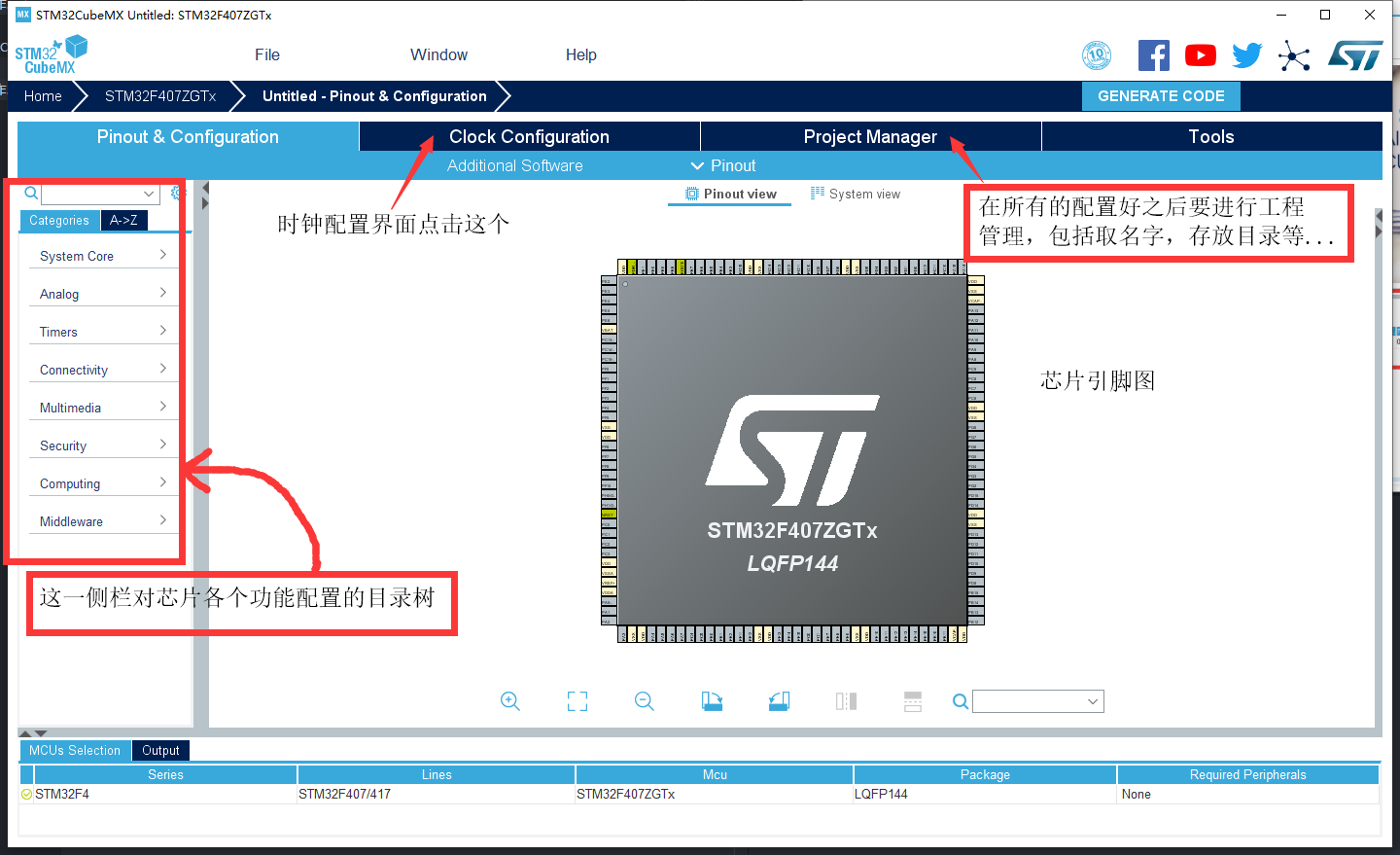
Task: Open the categories settings gear icon
Action: click(176, 193)
